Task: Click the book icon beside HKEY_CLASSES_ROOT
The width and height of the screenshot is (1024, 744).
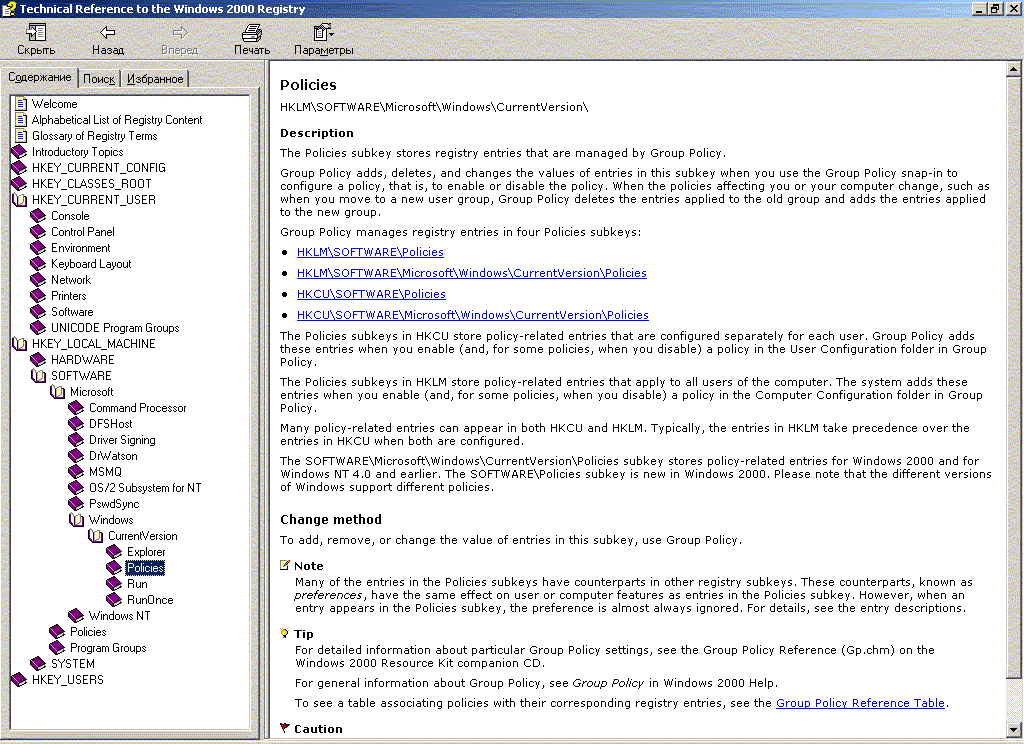Action: point(20,184)
